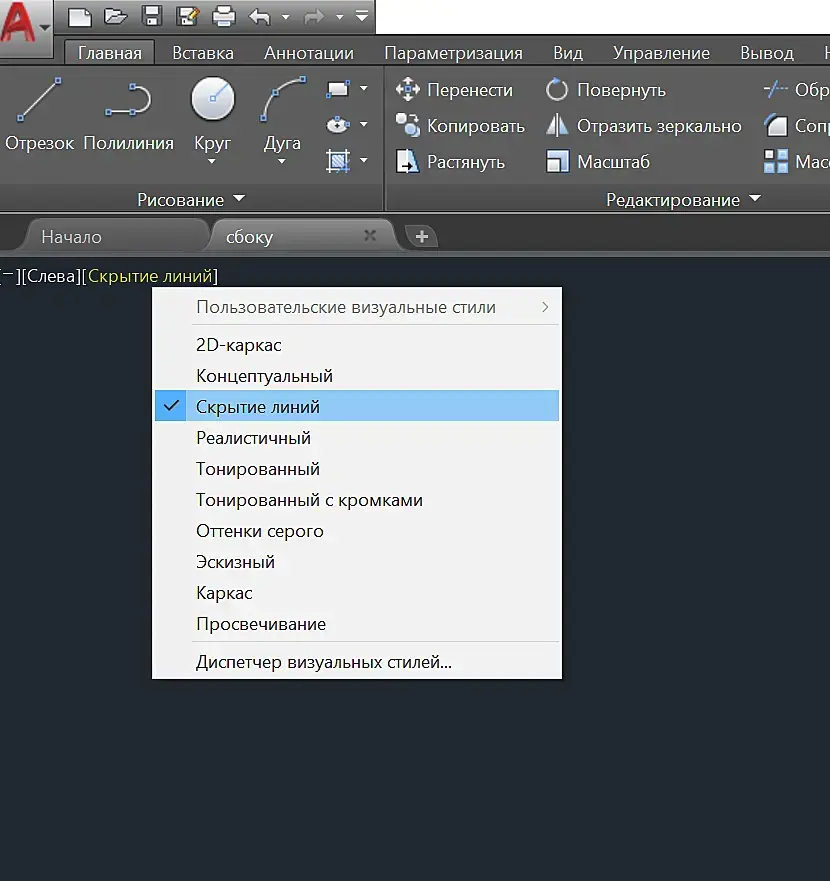Select the rectangle draw tool
830x881 pixels.
coord(338,89)
